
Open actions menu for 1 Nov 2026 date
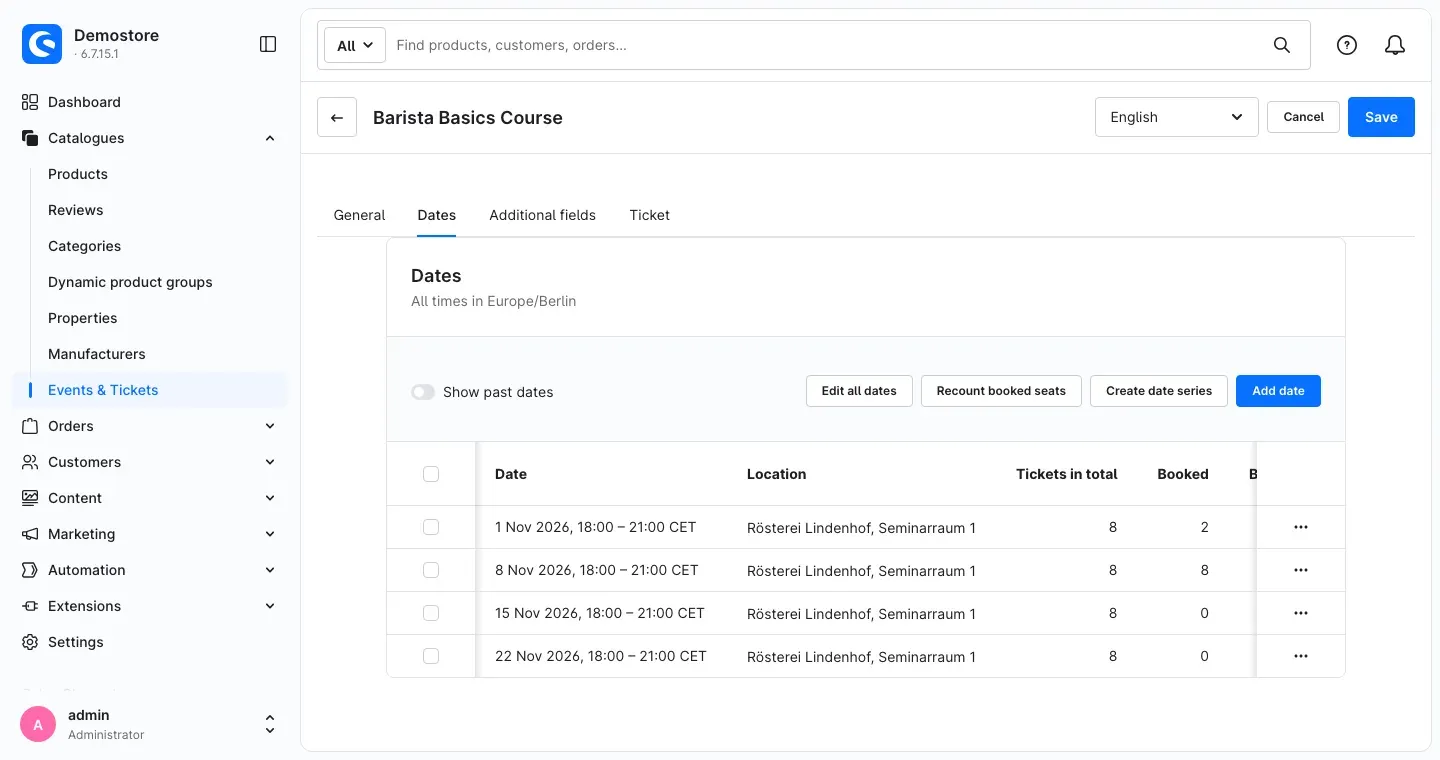pos(1301,527)
